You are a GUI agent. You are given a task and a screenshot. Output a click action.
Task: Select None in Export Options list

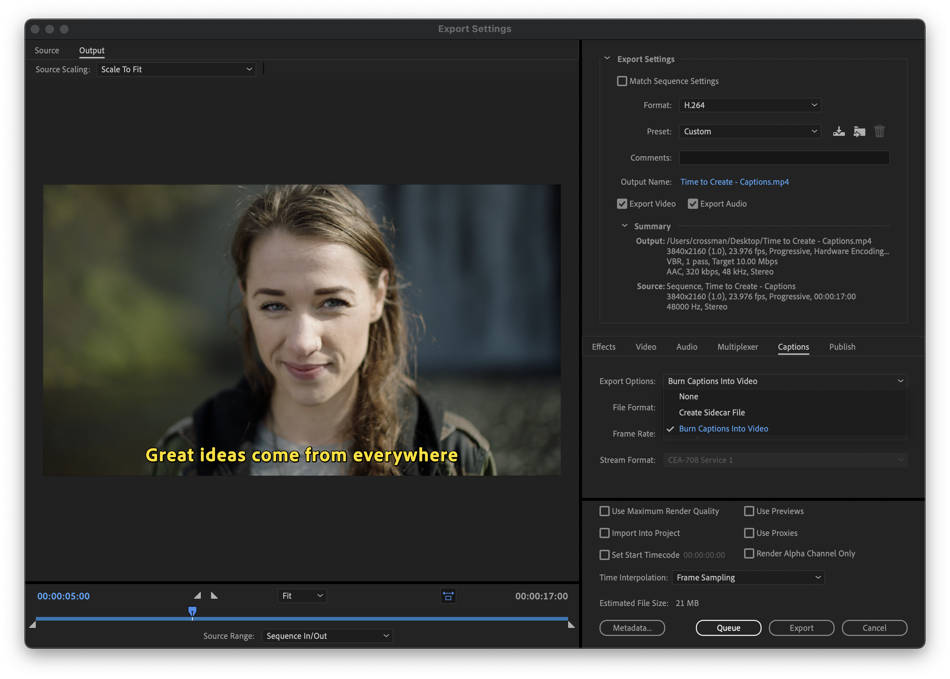pos(688,397)
